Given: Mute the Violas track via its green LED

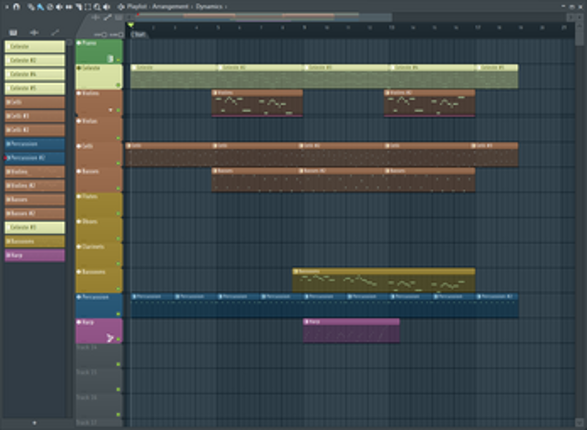Looking at the screenshot, I should [118, 138].
